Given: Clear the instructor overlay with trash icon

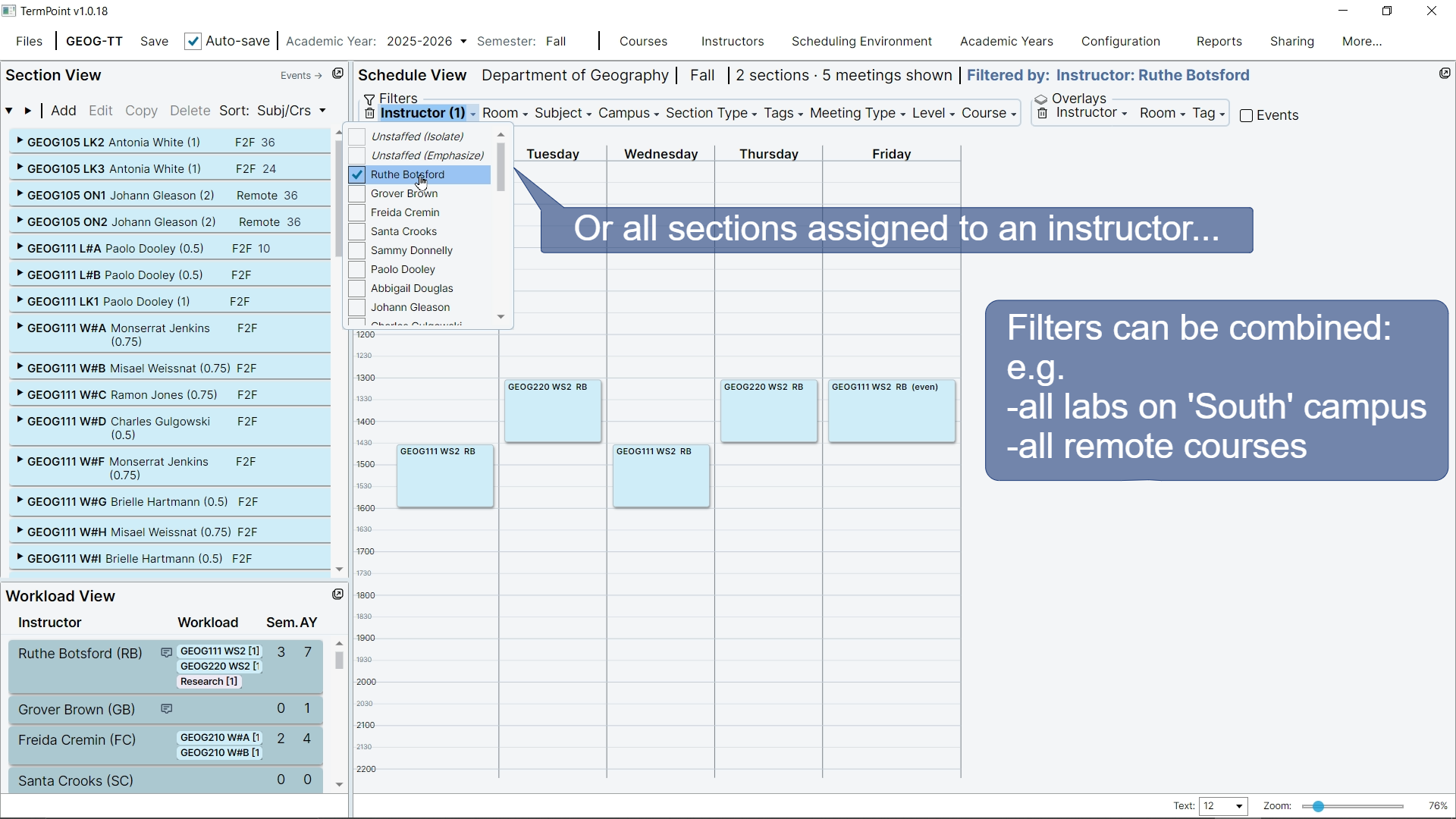Looking at the screenshot, I should (1043, 114).
